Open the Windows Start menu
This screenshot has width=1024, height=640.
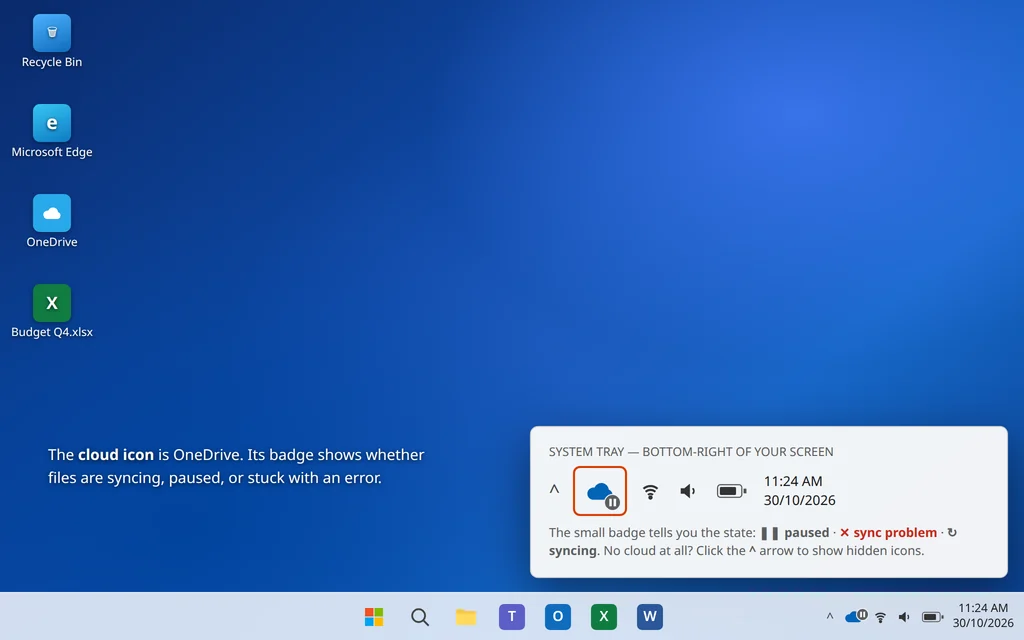(374, 616)
